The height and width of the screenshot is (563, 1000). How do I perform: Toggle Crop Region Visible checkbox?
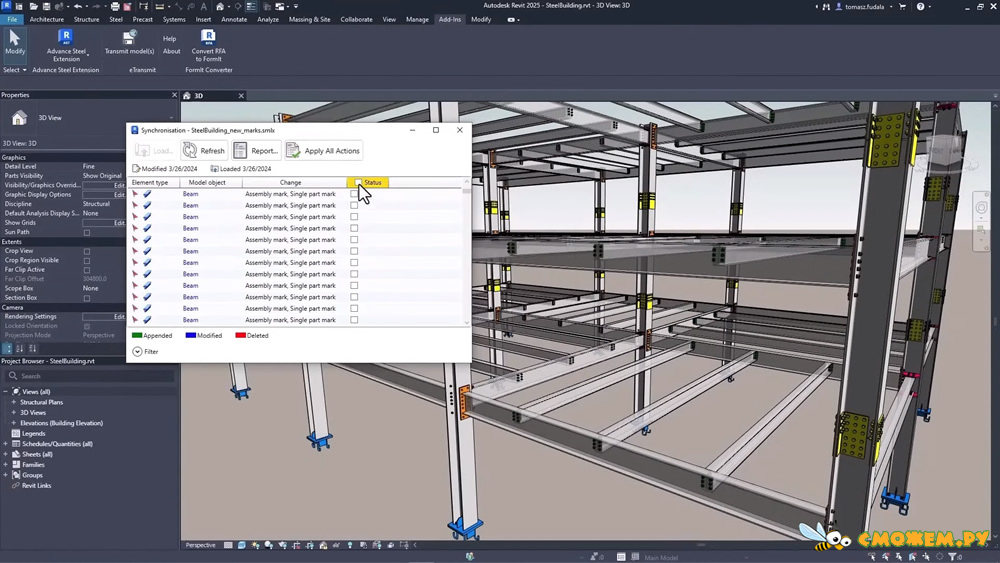pyautogui.click(x=87, y=261)
